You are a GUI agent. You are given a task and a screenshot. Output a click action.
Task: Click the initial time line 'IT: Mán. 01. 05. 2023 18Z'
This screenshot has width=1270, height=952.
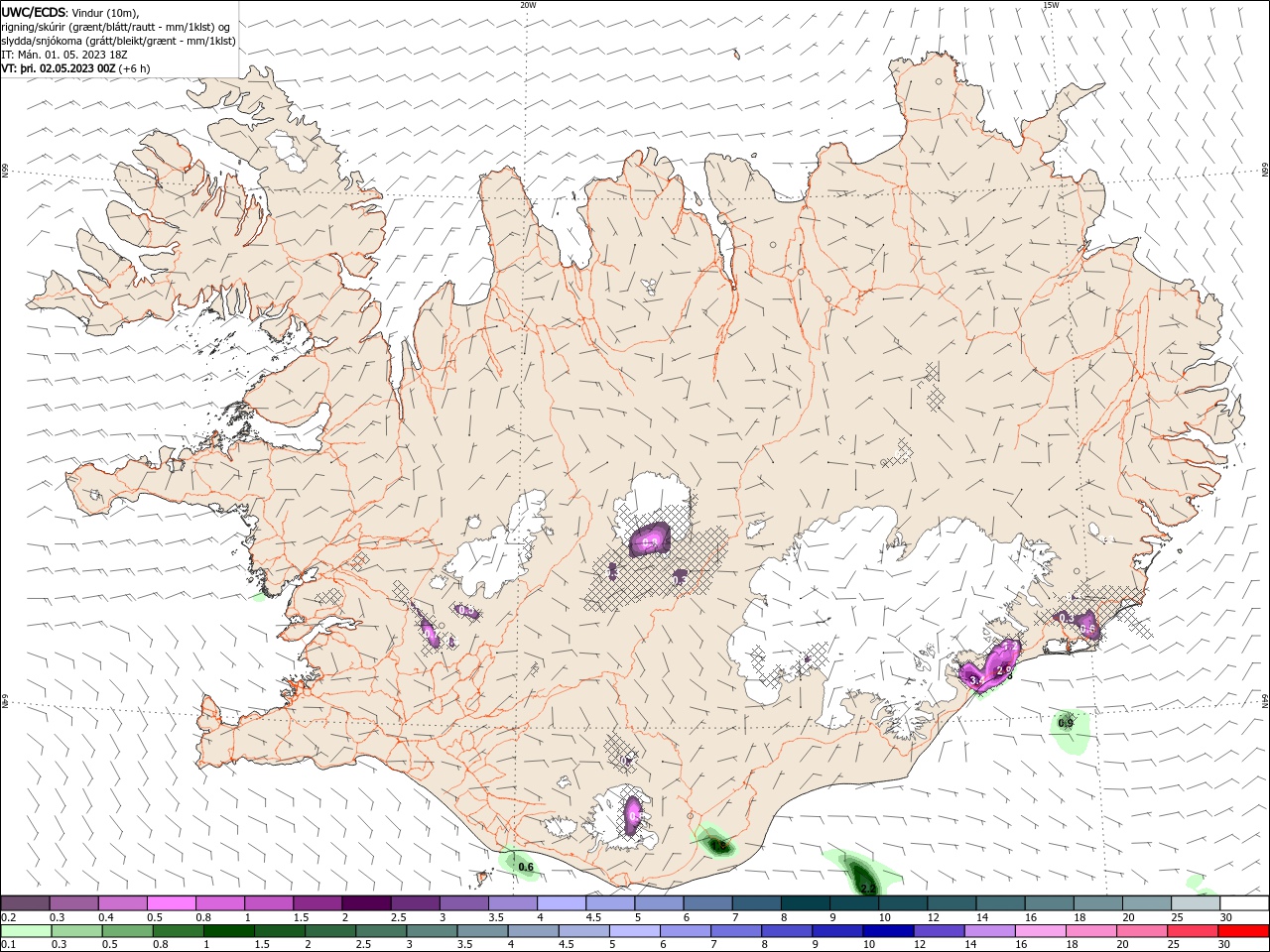point(64,55)
